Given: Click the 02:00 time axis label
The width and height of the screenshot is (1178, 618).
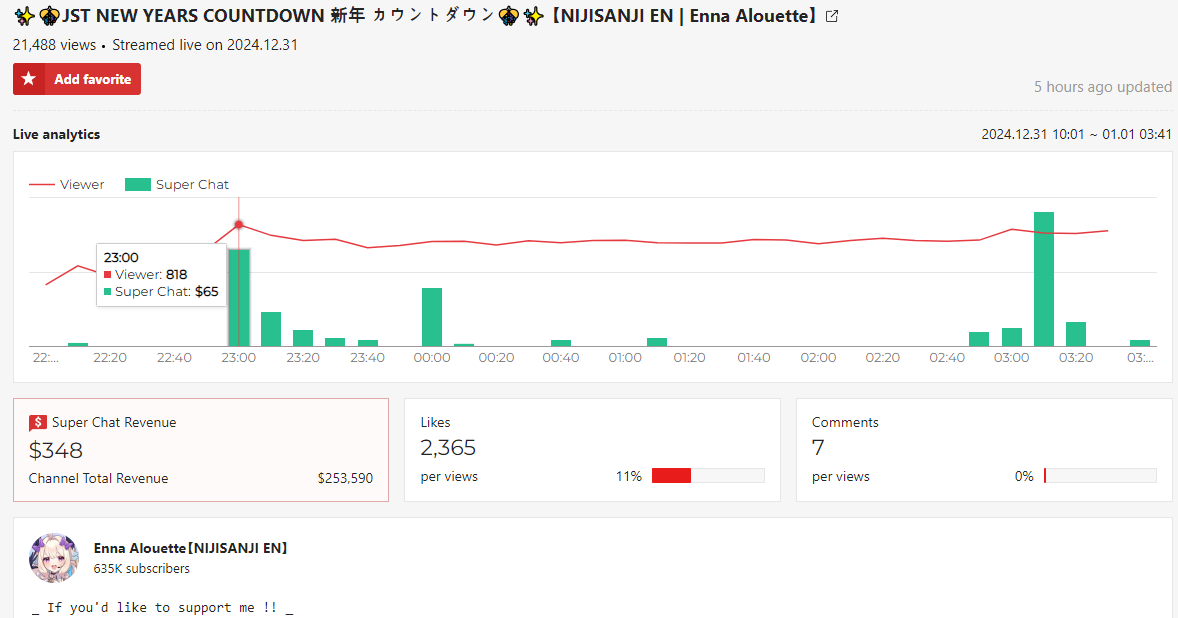Looking at the screenshot, I should (818, 358).
